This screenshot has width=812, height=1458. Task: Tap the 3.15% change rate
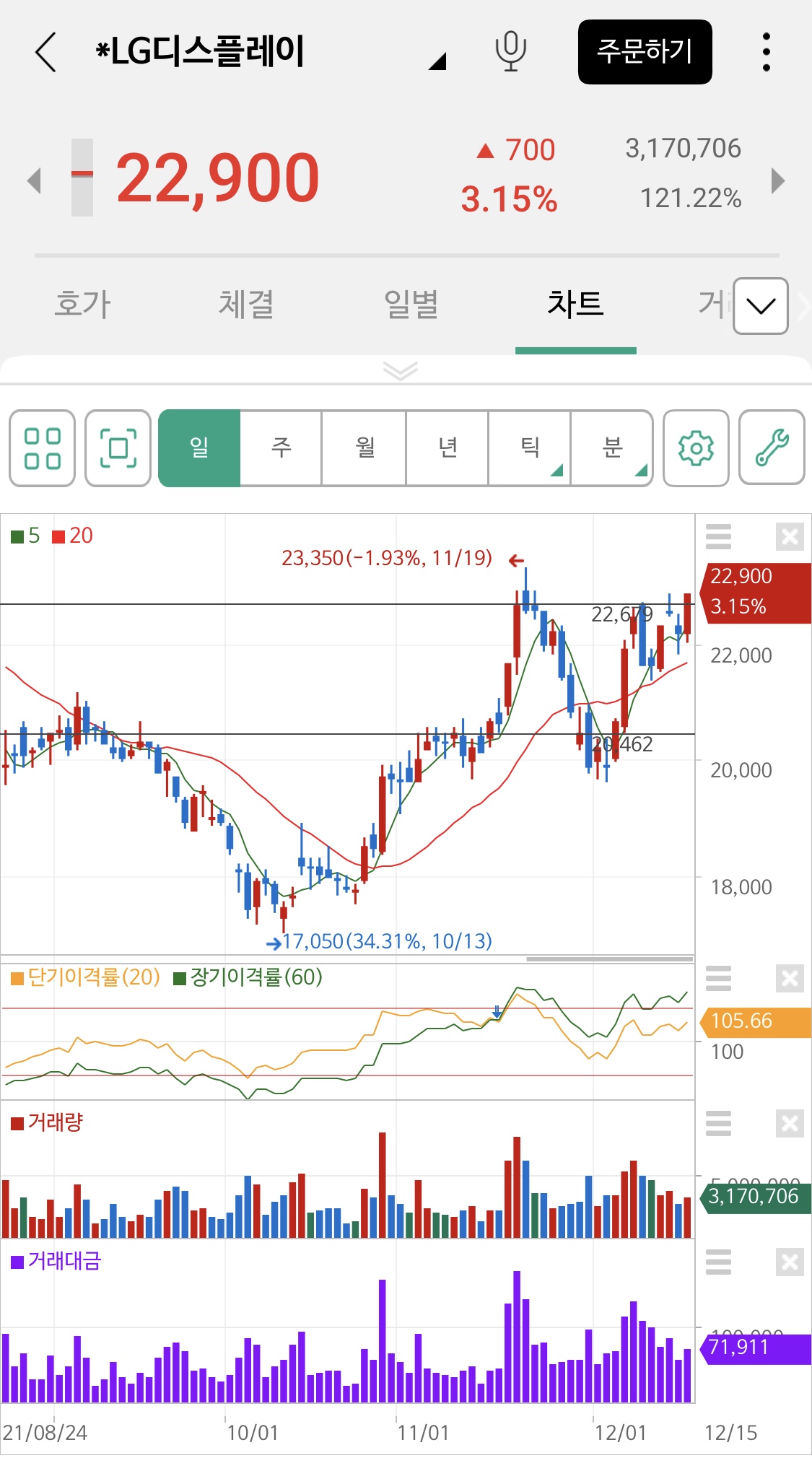509,199
